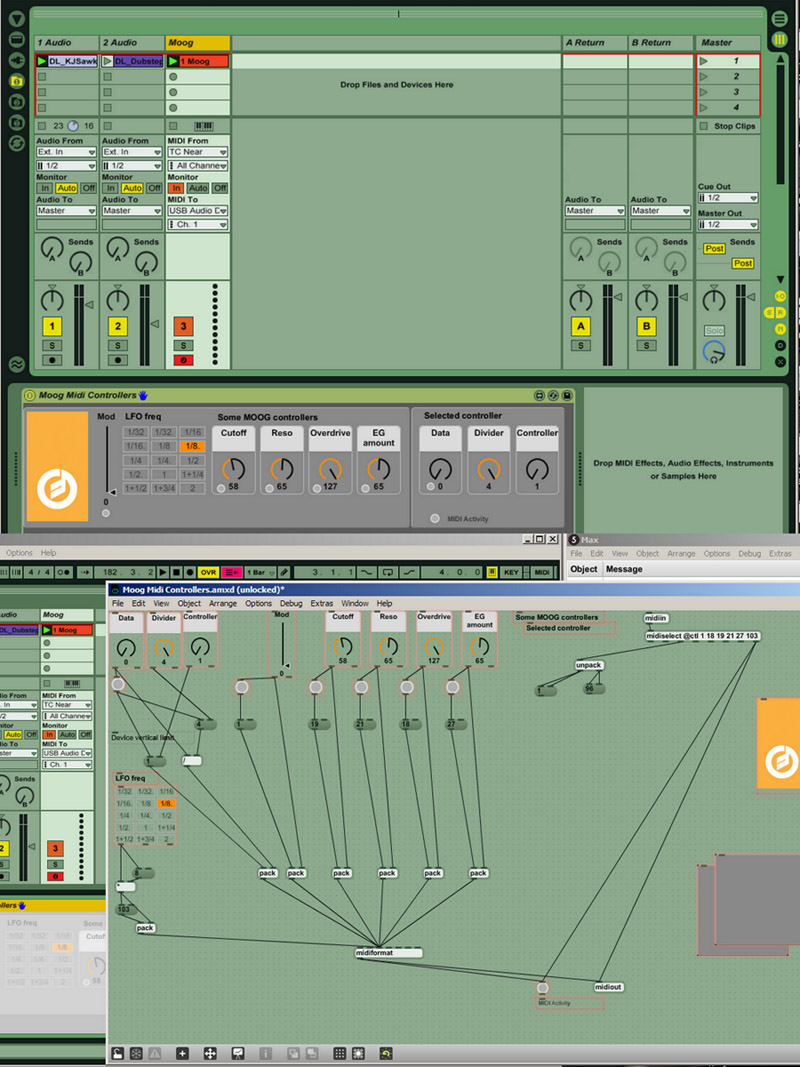Click the new object plus icon in Max toolbar
Screen dimensions: 800x1067
click(x=182, y=1053)
